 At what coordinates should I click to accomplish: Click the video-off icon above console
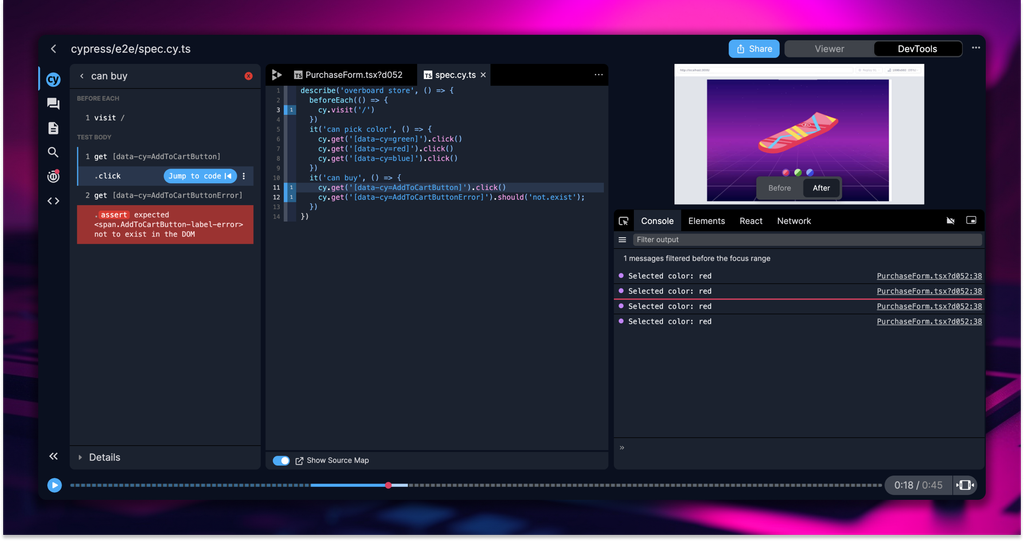point(950,221)
